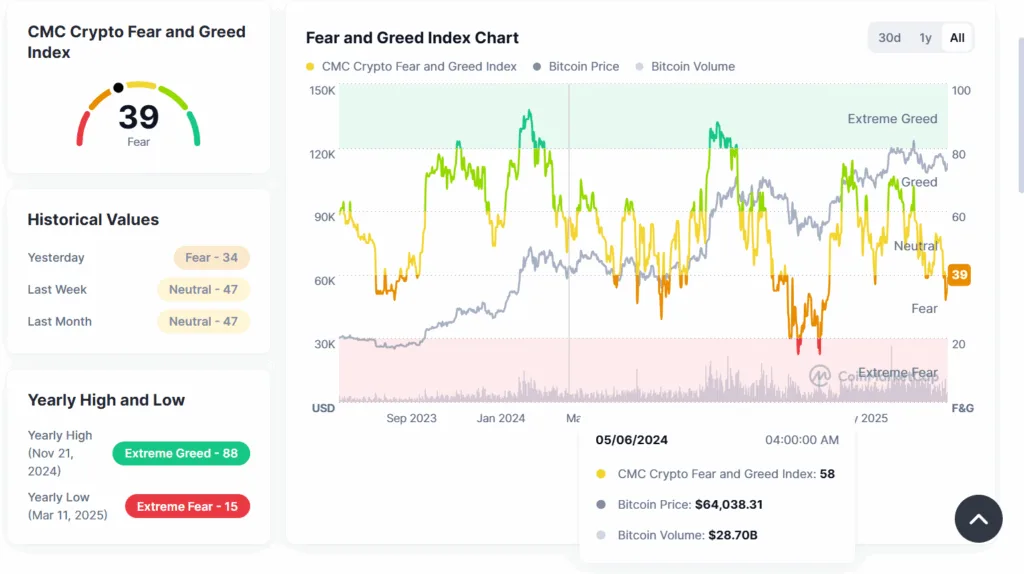Click the Extreme Fear - 15 badge

[187, 506]
